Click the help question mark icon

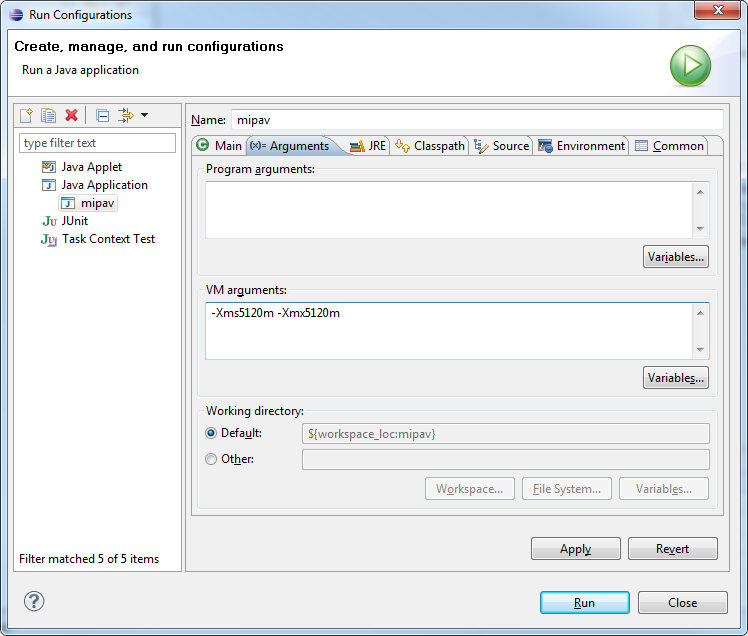pyautogui.click(x=34, y=601)
